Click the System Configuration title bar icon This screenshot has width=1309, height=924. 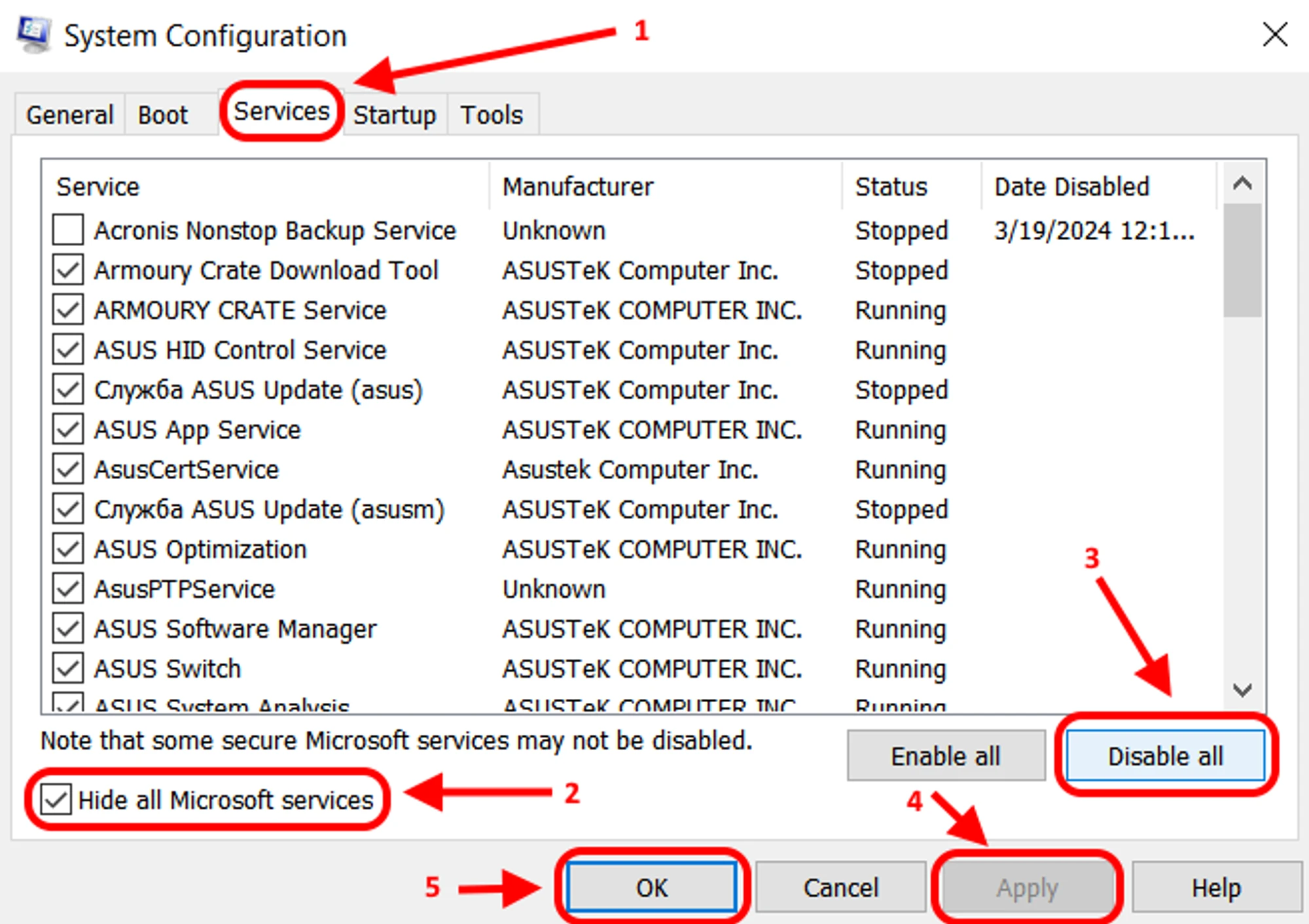pyautogui.click(x=33, y=34)
